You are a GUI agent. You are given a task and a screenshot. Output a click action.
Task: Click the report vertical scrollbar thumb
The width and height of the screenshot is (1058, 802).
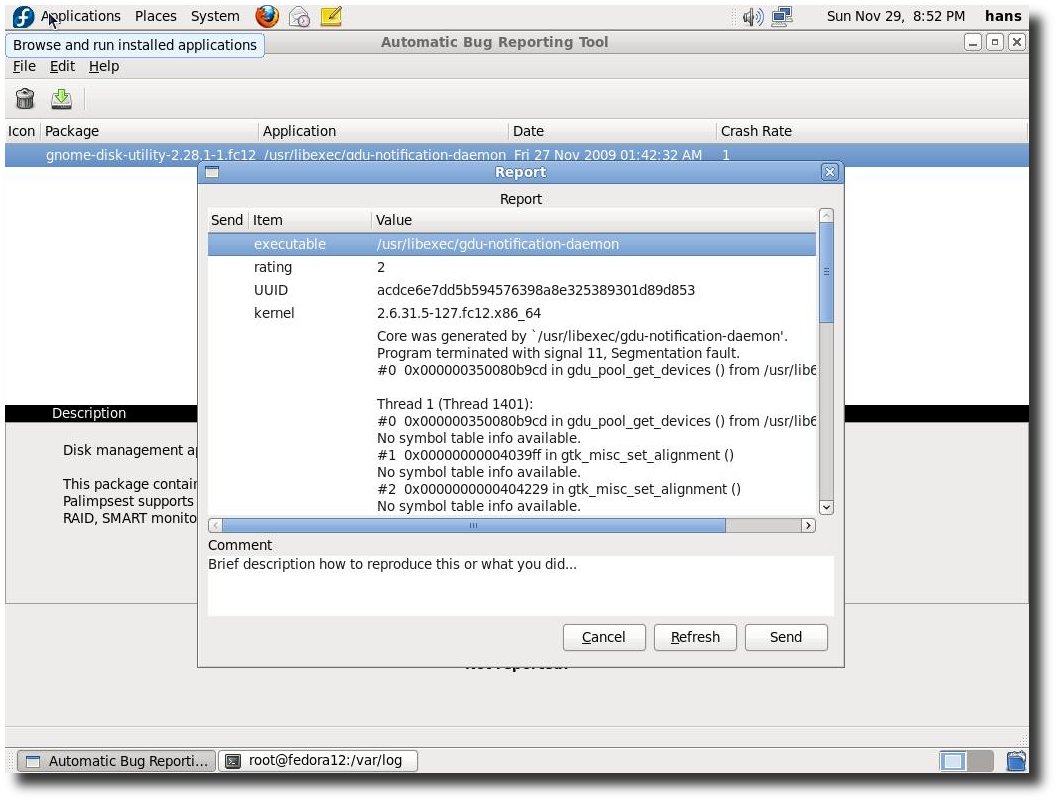tap(827, 273)
